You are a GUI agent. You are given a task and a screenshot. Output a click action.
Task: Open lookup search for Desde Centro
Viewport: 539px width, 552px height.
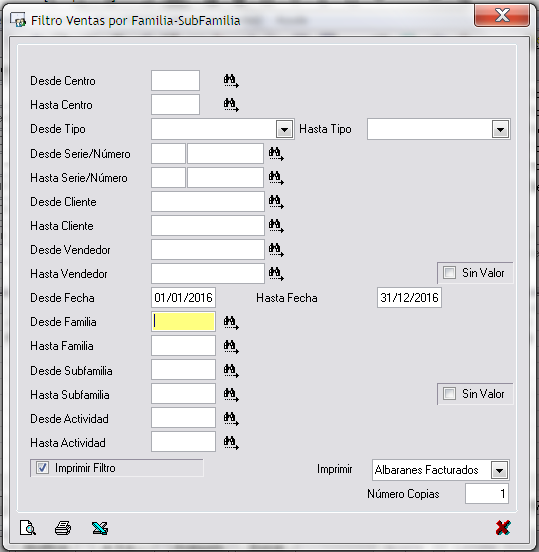231,81
